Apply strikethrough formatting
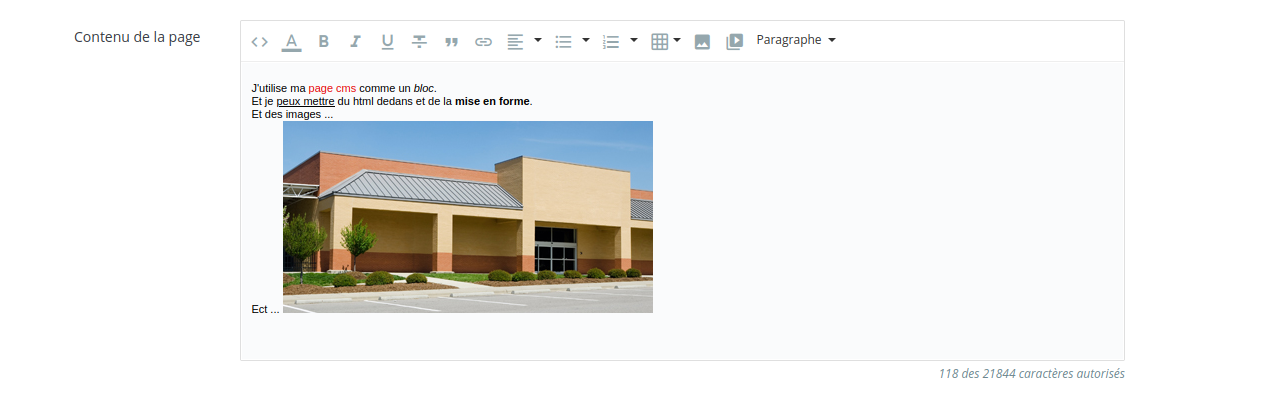Viewport: 1261px width, 396px height. coord(419,41)
